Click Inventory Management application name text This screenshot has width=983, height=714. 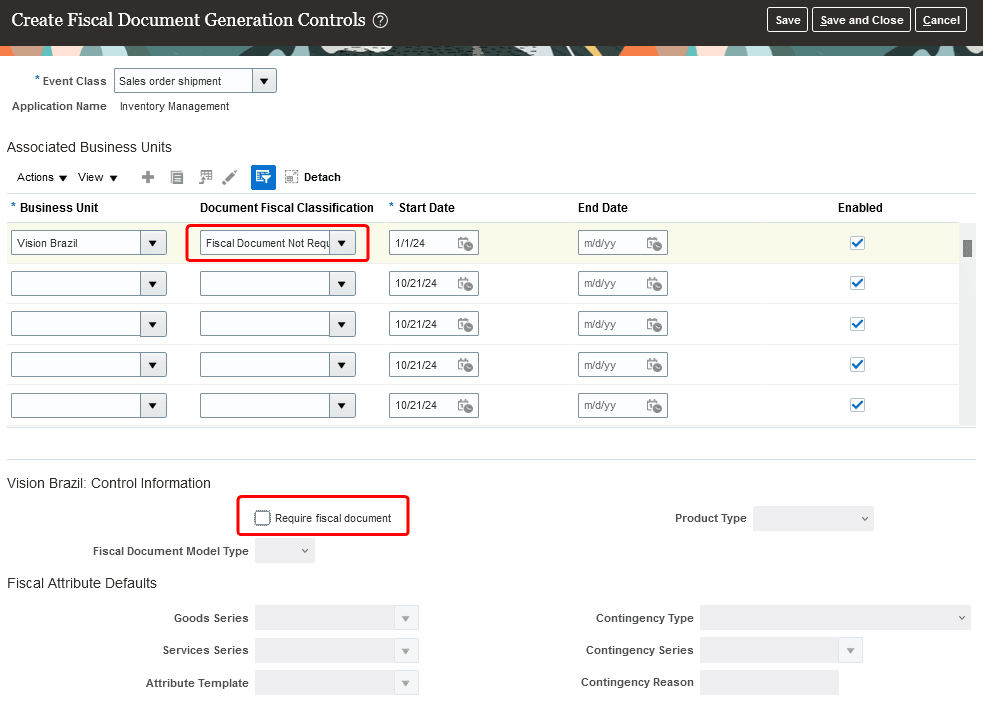pyautogui.click(x=174, y=107)
